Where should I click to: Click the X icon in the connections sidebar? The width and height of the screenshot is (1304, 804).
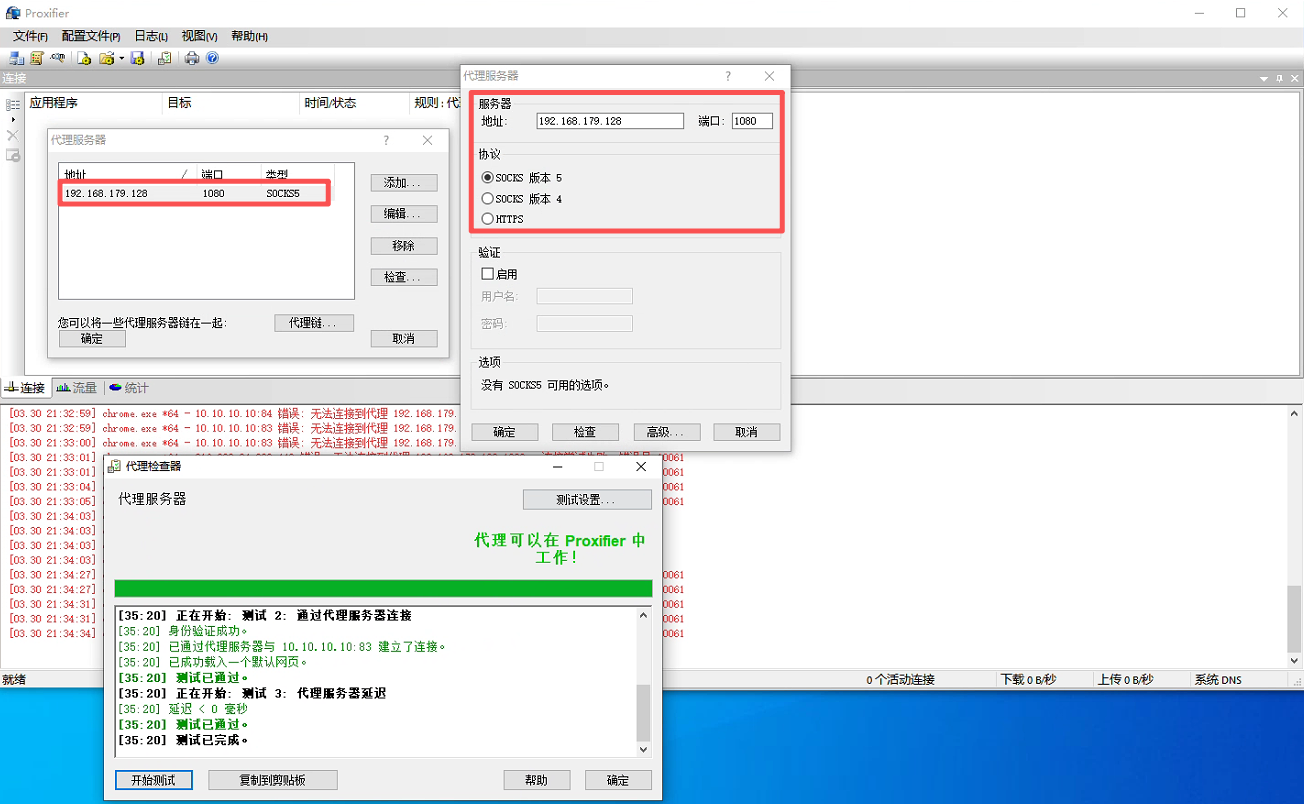tap(13, 135)
